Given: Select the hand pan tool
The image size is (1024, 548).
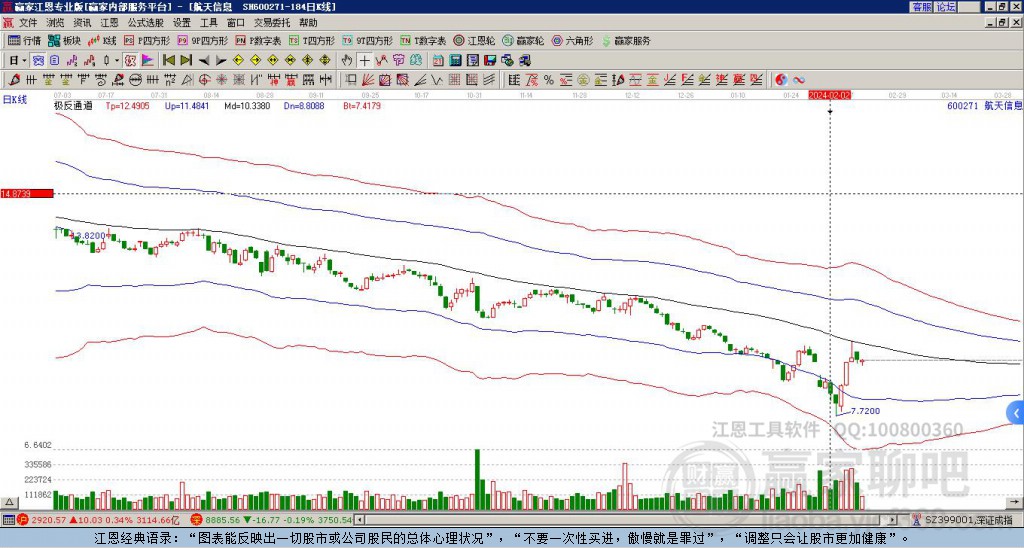Looking at the screenshot, I should [347, 61].
